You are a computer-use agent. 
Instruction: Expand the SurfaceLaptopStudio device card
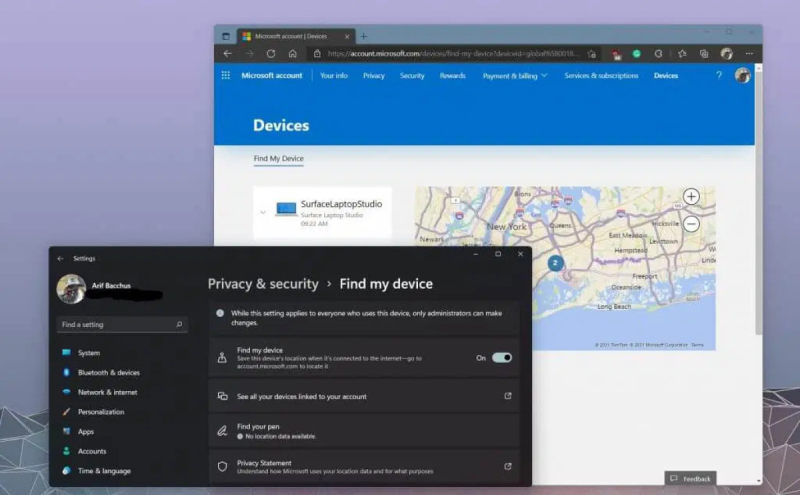[263, 211]
